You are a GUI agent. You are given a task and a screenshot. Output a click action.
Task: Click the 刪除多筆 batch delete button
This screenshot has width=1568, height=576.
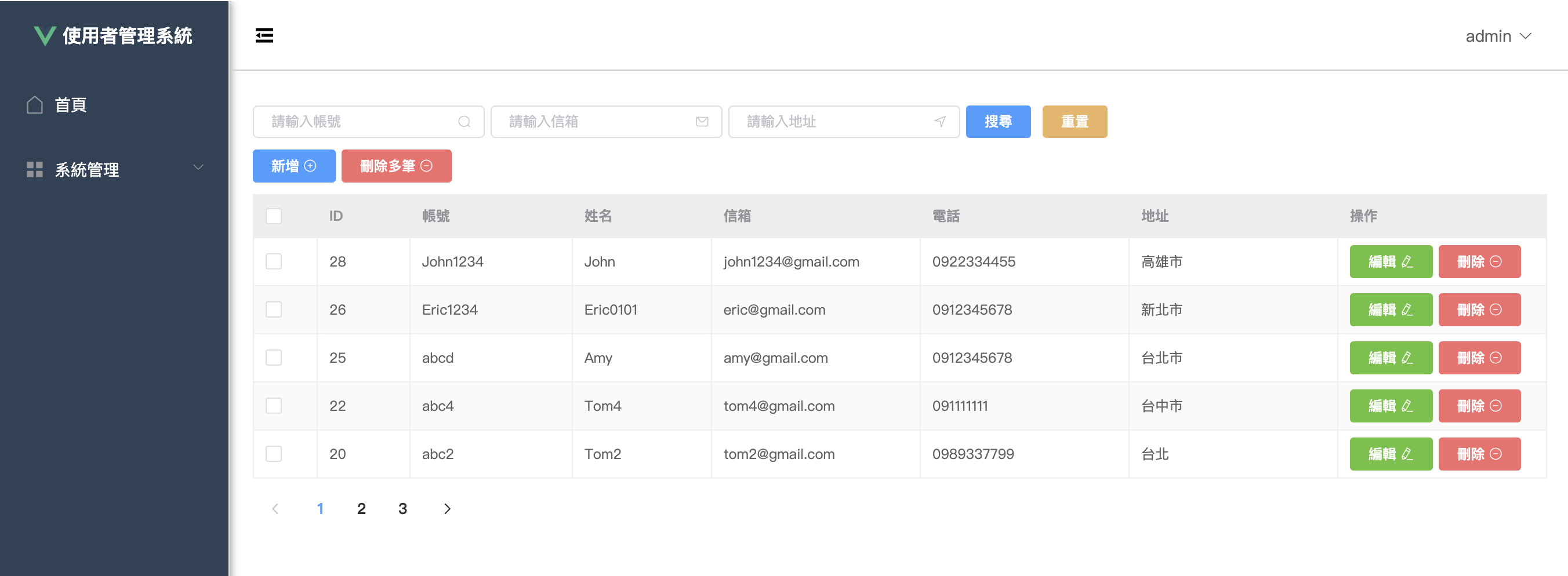396,165
